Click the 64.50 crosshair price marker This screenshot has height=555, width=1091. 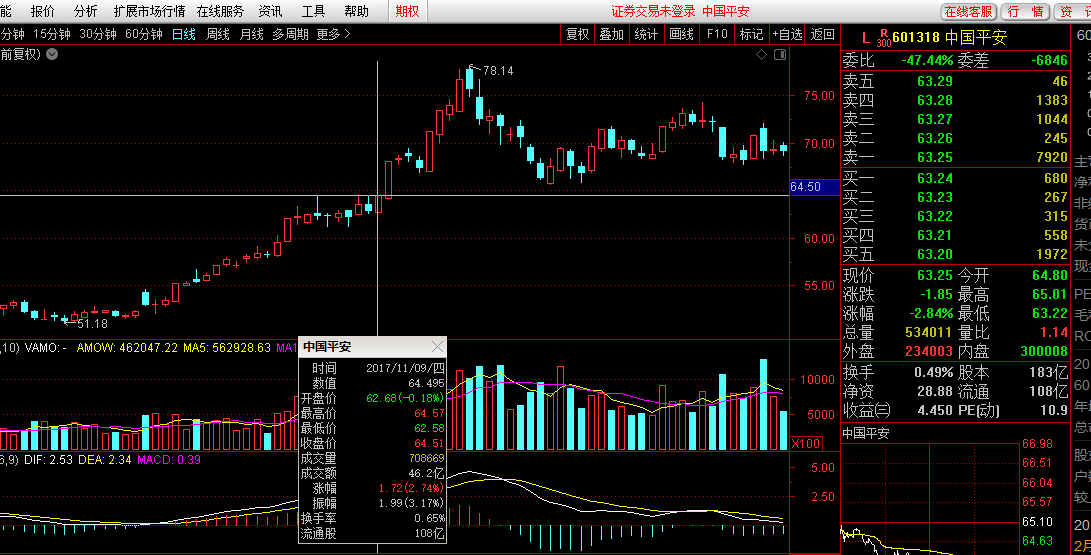pos(814,186)
